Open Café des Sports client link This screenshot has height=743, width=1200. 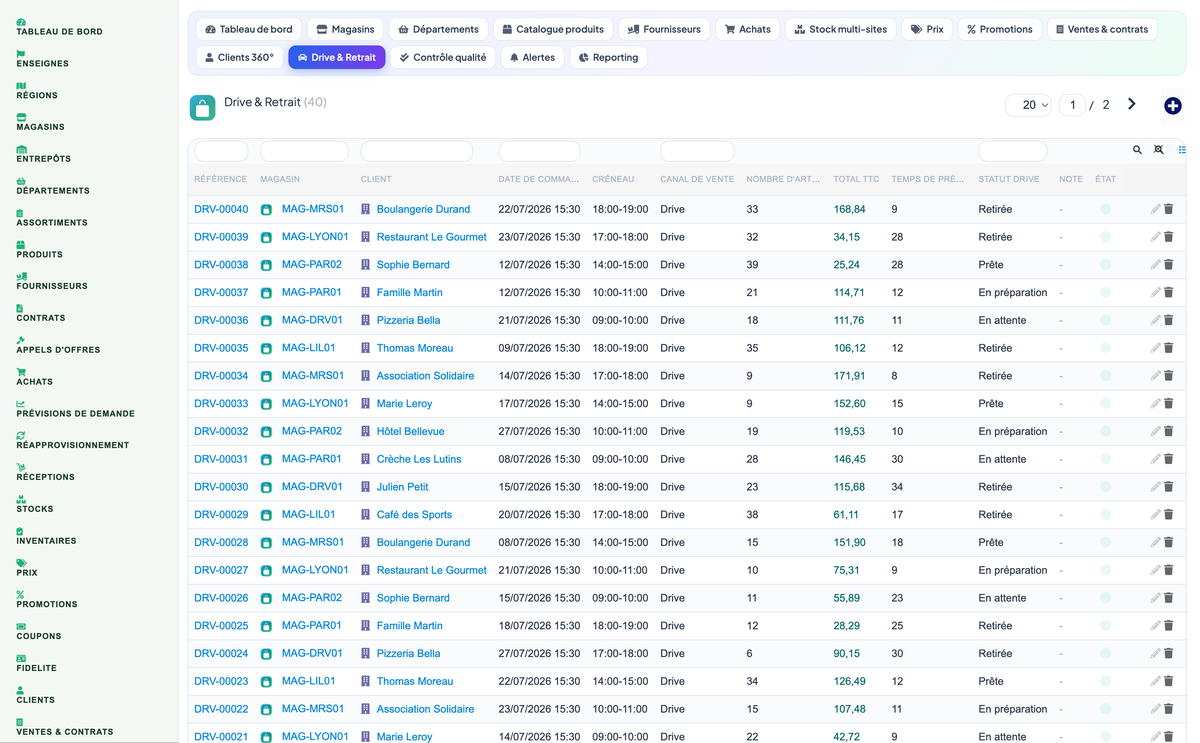[414, 515]
